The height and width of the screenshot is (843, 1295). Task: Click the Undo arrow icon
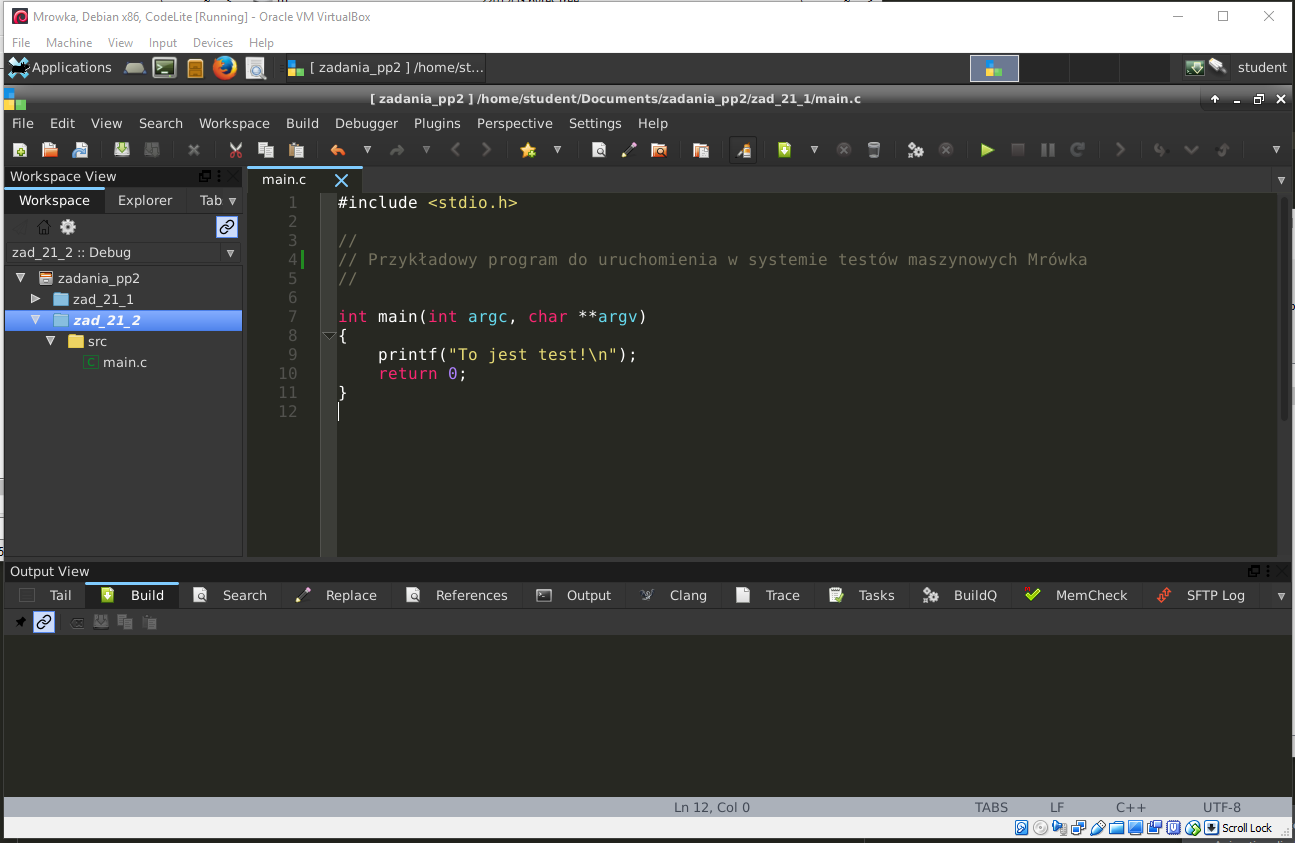pos(338,150)
